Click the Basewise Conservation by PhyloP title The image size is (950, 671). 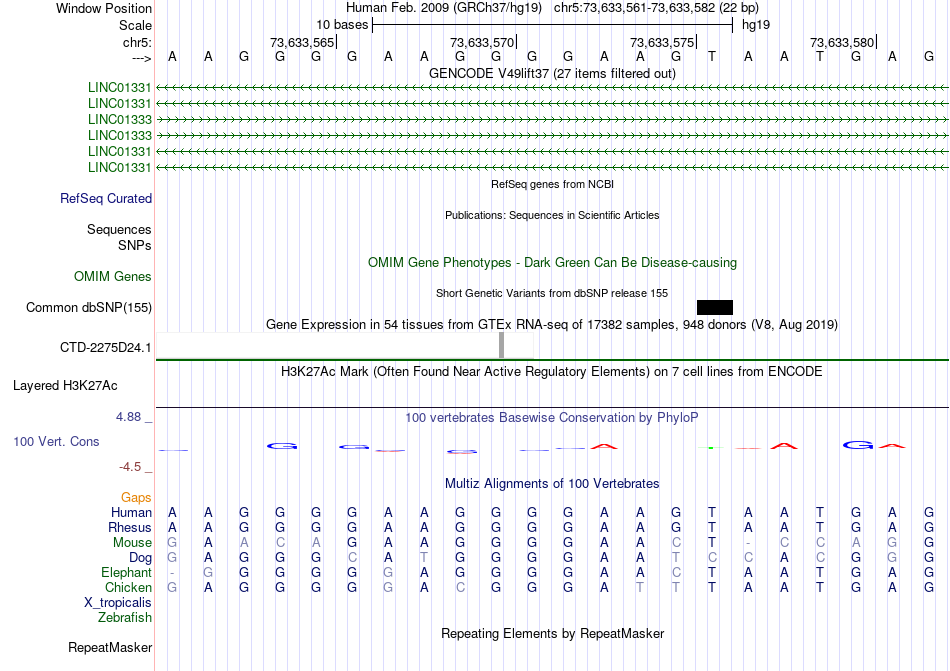pos(552,418)
